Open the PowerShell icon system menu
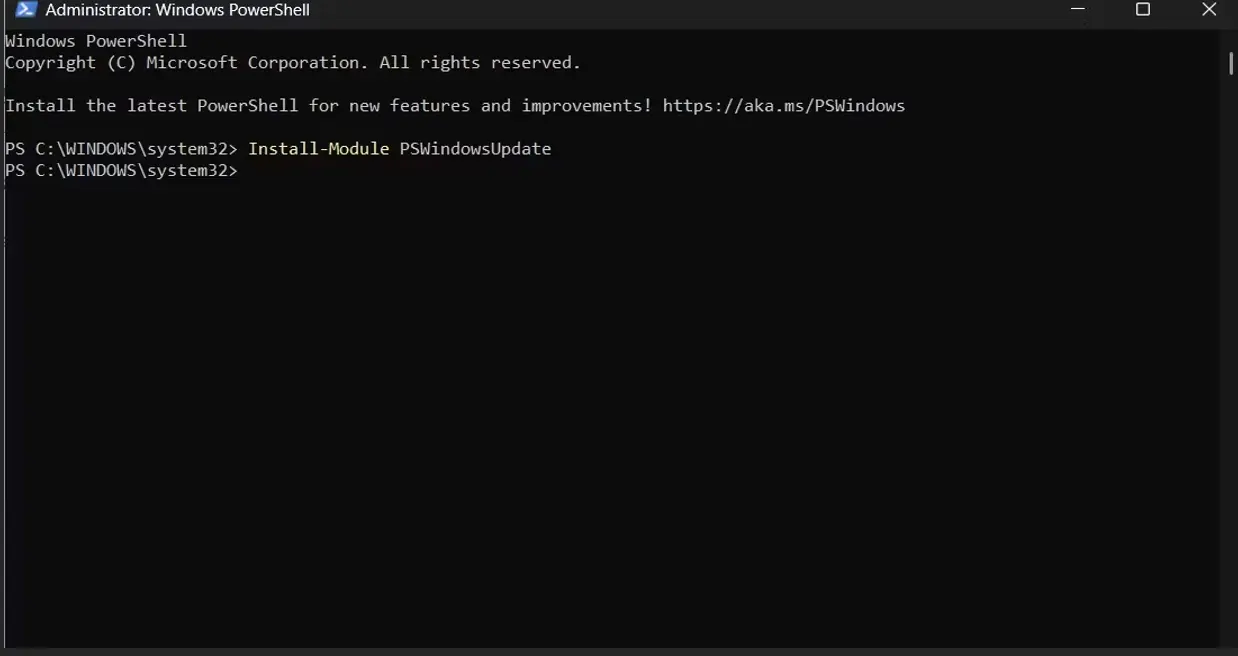Screen dimensions: 1238x656 click(x=26, y=10)
